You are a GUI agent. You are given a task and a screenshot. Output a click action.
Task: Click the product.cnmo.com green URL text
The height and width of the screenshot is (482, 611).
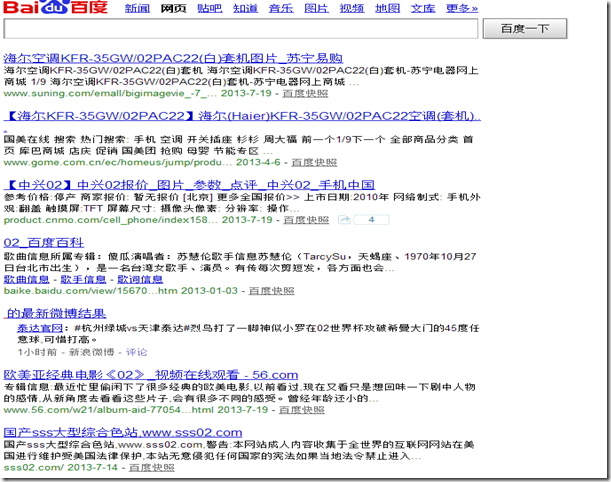click(111, 220)
